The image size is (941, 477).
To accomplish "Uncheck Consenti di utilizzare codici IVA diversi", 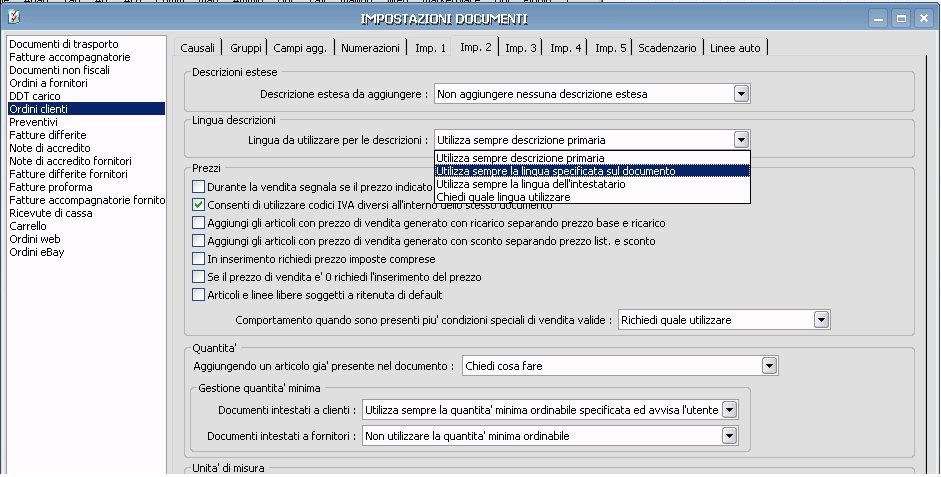I will coord(199,205).
